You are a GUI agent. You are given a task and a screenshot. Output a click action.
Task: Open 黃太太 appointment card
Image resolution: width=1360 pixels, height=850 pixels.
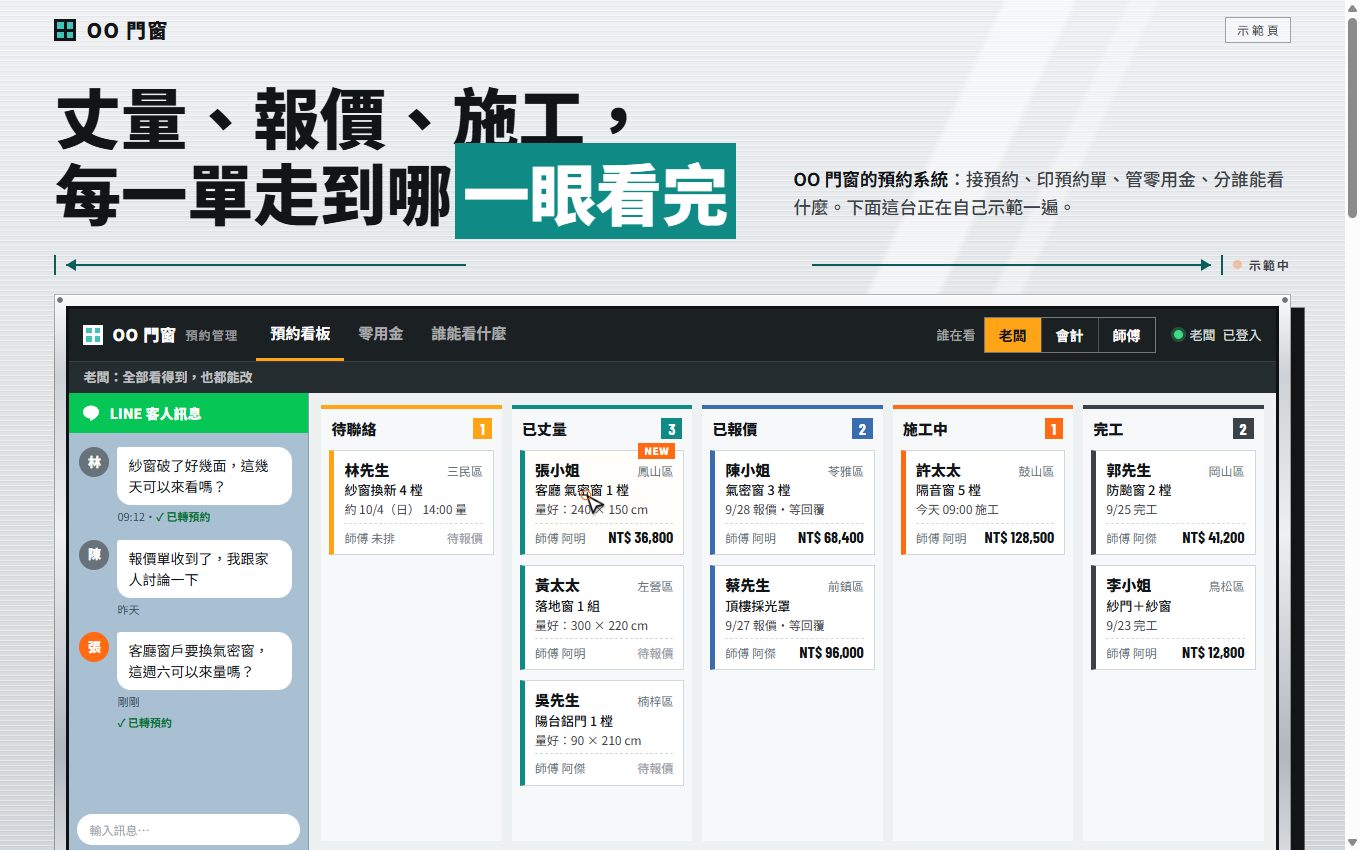[x=602, y=618]
